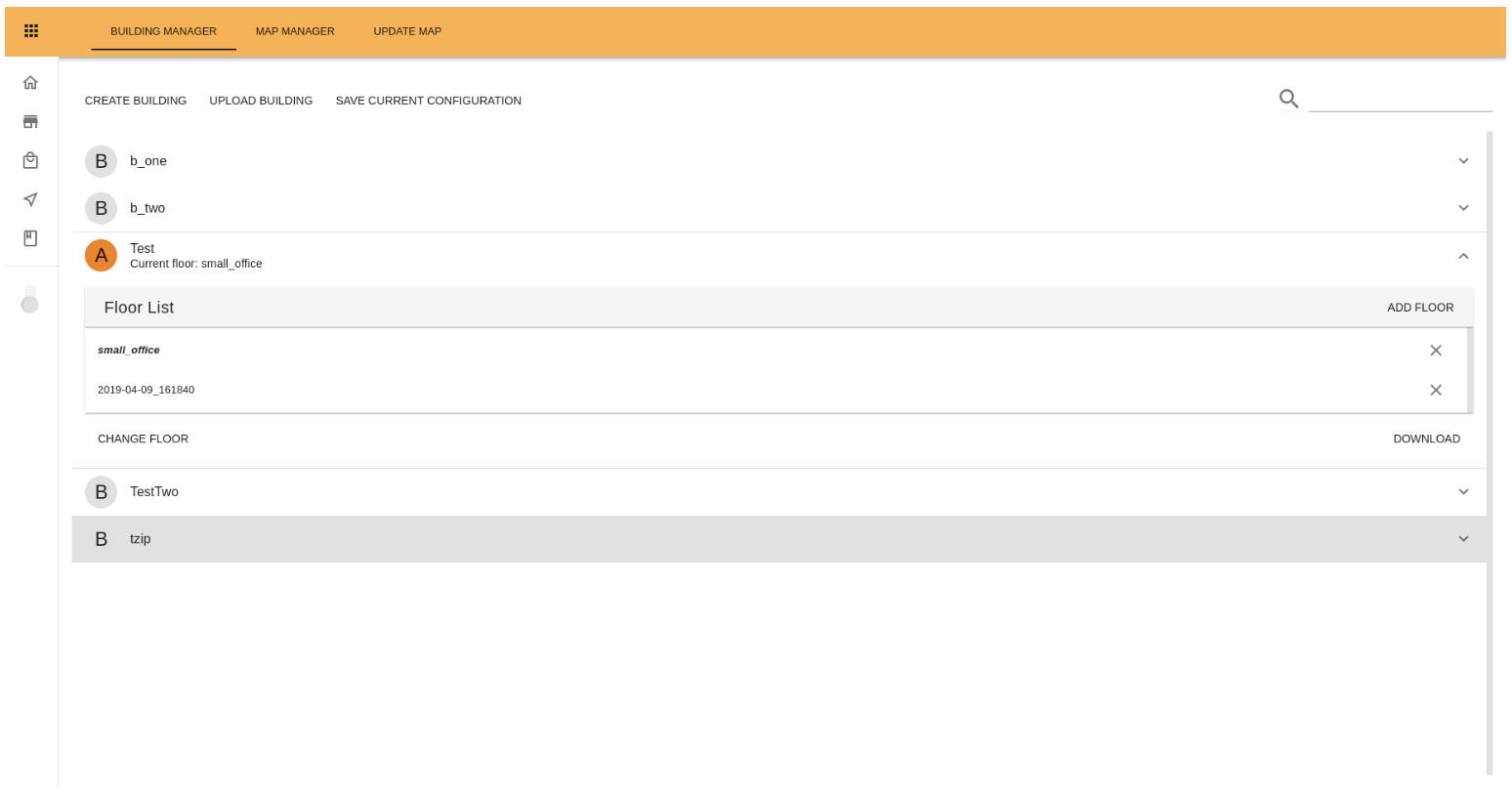
Task: Click Create Building button
Action: tap(136, 101)
